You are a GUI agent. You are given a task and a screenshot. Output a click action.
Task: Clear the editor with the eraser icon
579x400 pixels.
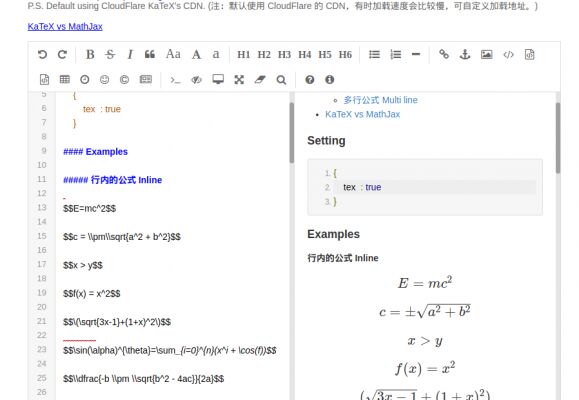point(260,79)
